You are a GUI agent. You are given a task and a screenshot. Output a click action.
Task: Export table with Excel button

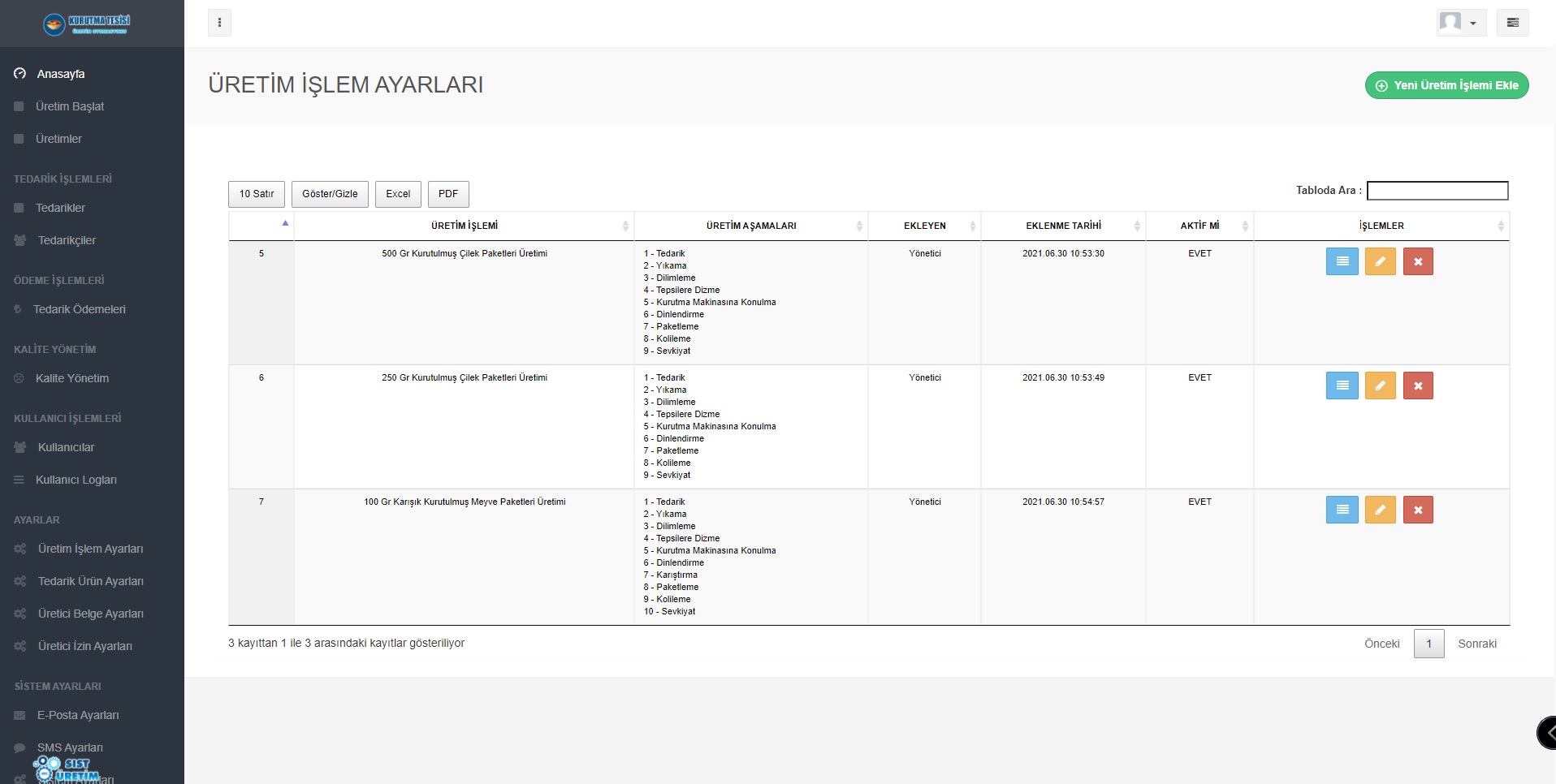pos(398,194)
